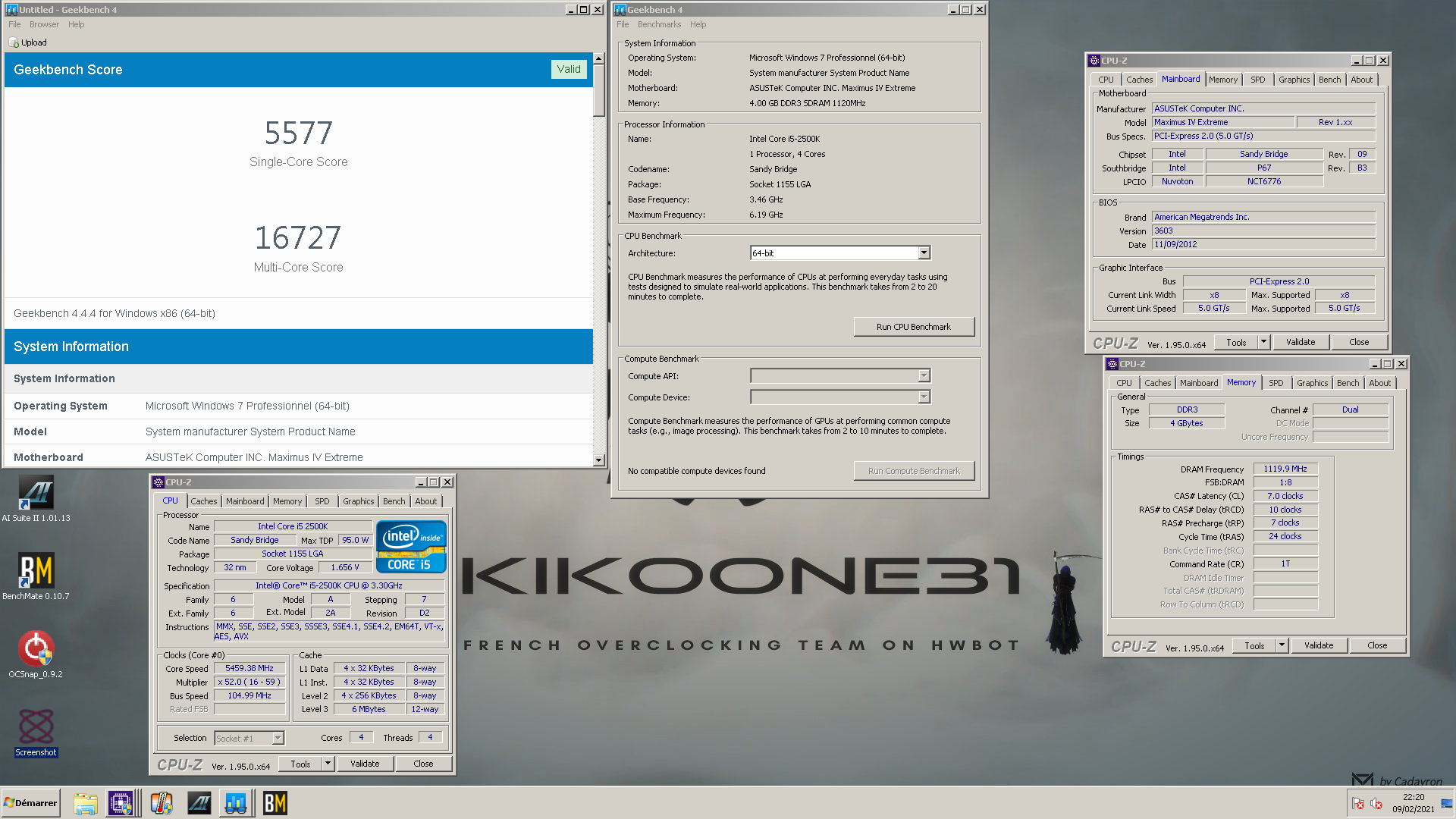The width and height of the screenshot is (1456, 819).
Task: Open the paint brushes taskbar icon
Action: (x=161, y=803)
